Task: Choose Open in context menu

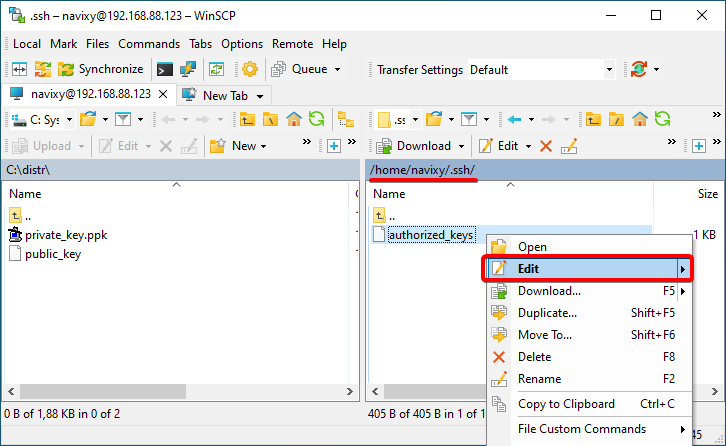Action: pos(589,247)
